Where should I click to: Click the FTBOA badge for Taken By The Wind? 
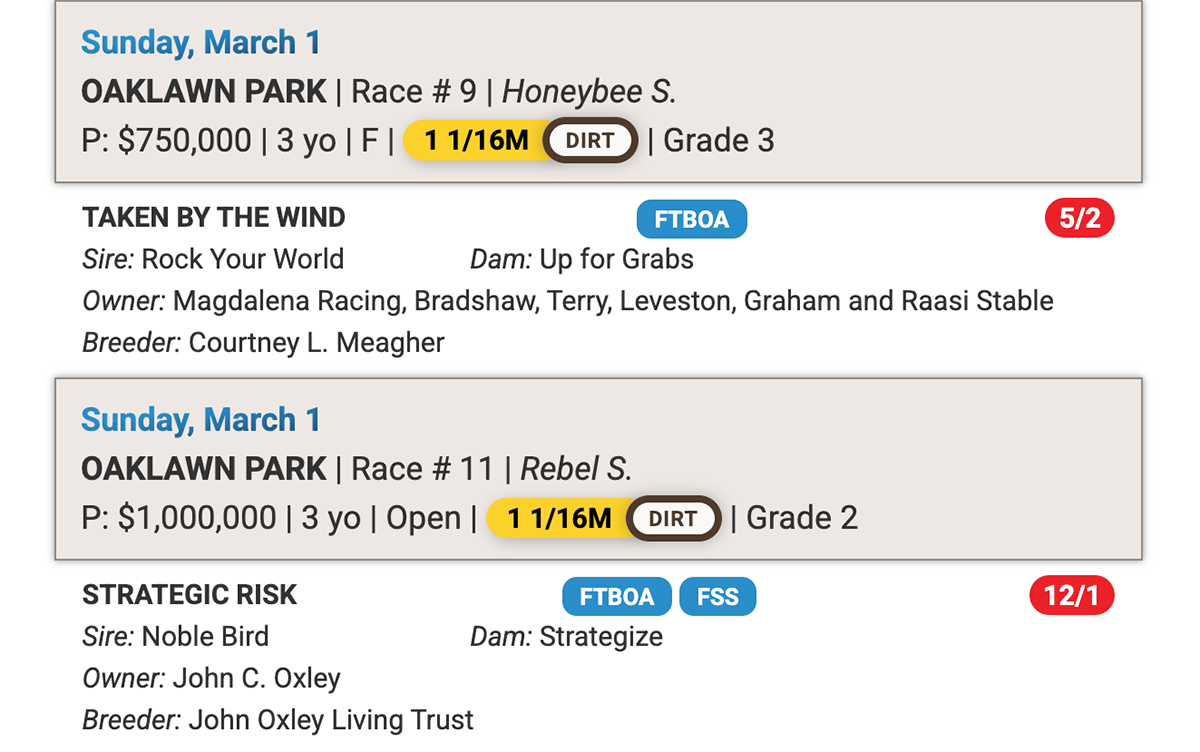[691, 219]
